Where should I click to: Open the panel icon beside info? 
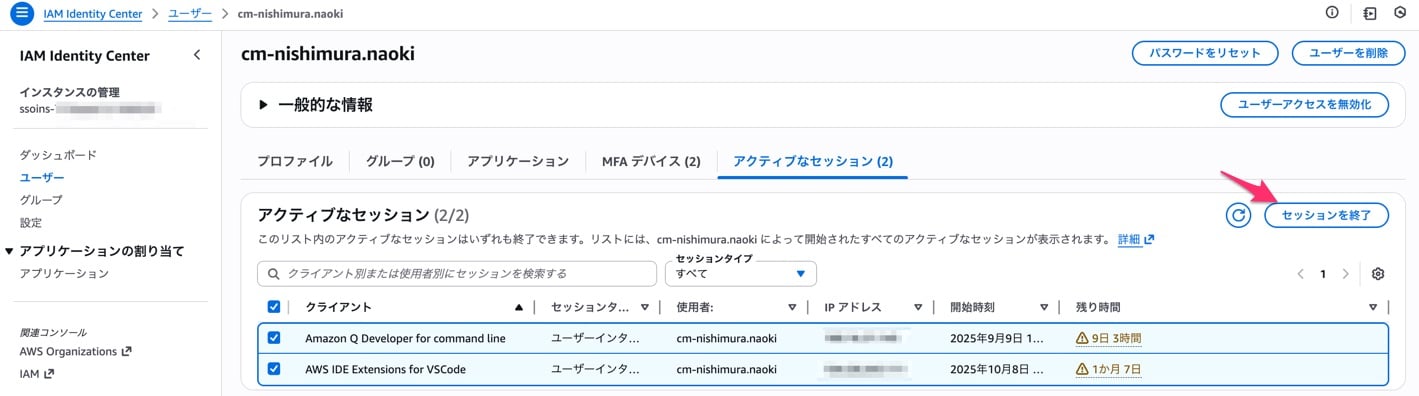click(x=1370, y=13)
